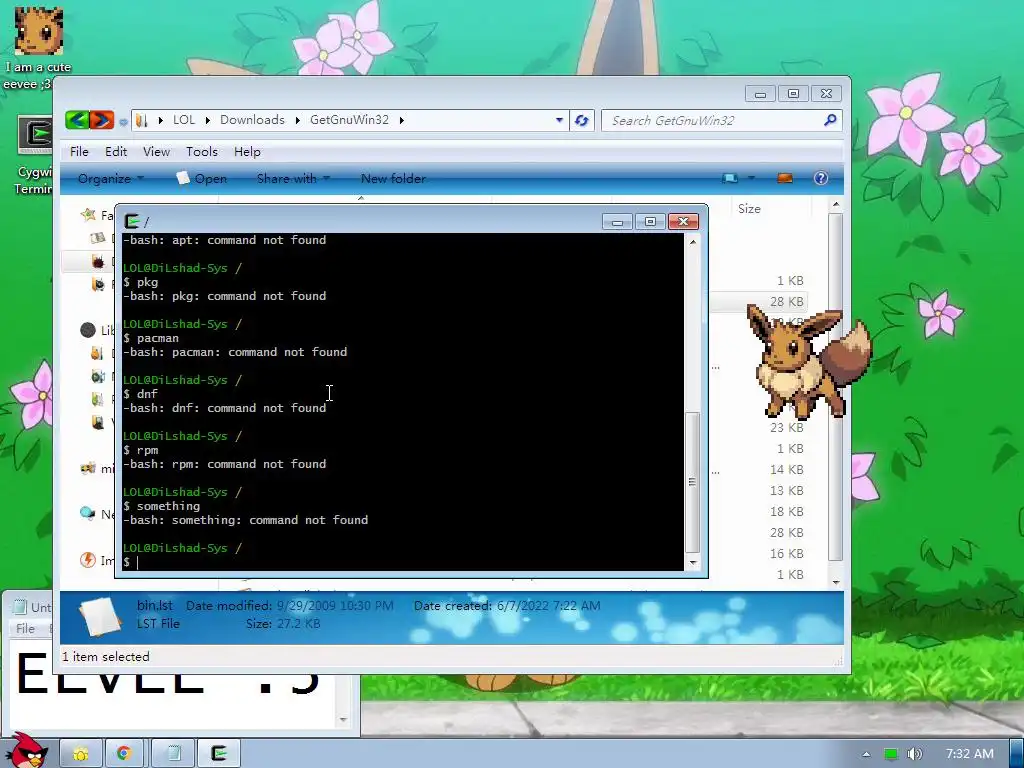Click the Eevee sprite desktop pet
The width and height of the screenshot is (1024, 768).
click(808, 361)
